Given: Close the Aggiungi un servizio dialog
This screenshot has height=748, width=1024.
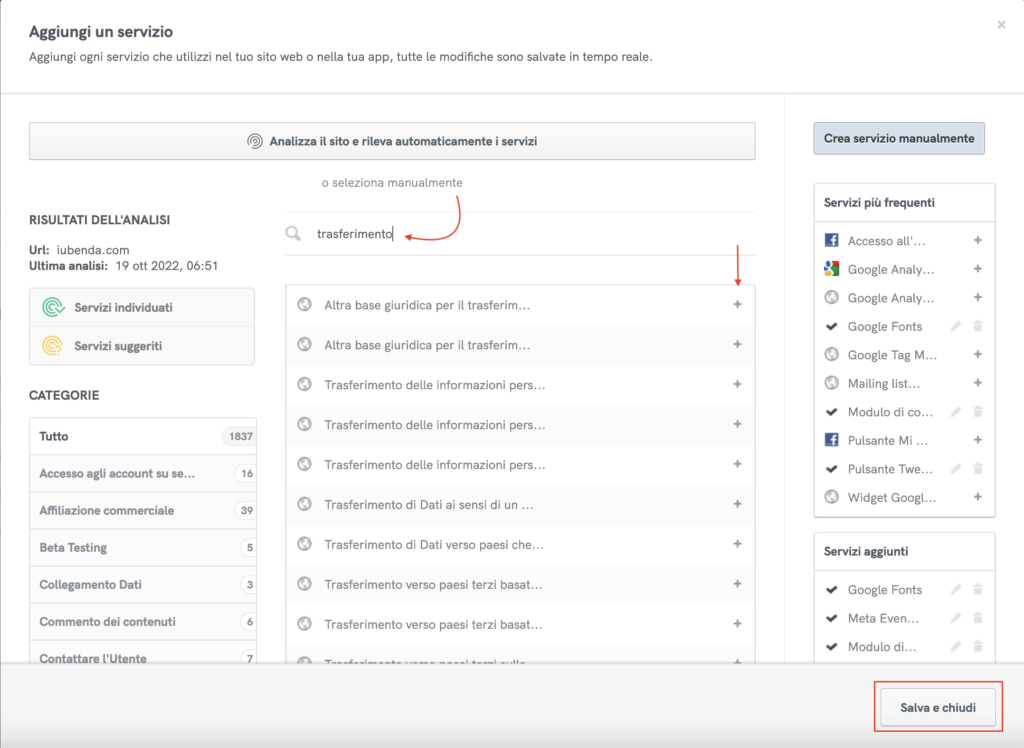Looking at the screenshot, I should (1001, 25).
